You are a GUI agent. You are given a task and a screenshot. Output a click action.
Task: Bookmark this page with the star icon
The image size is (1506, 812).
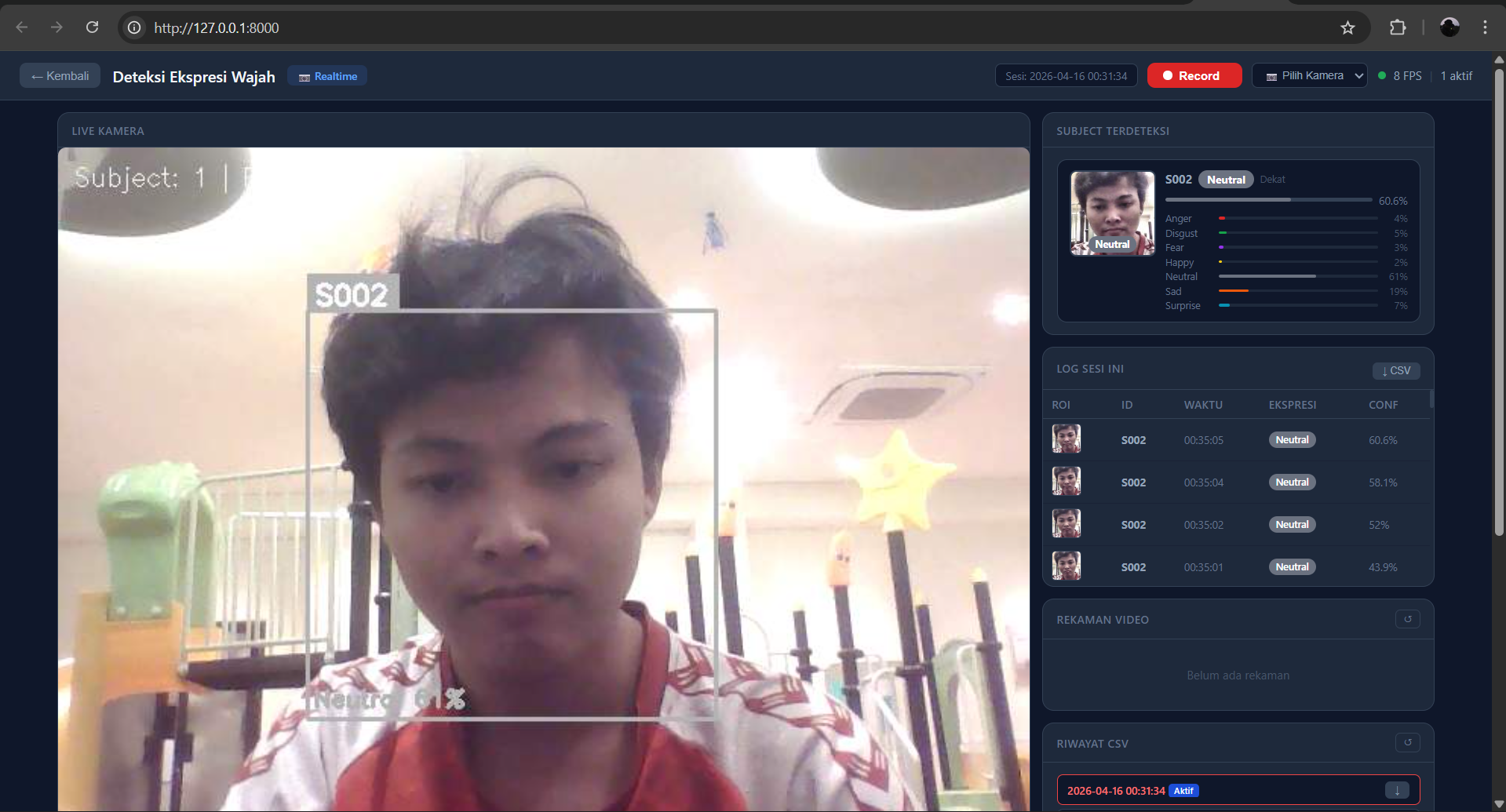1347,27
